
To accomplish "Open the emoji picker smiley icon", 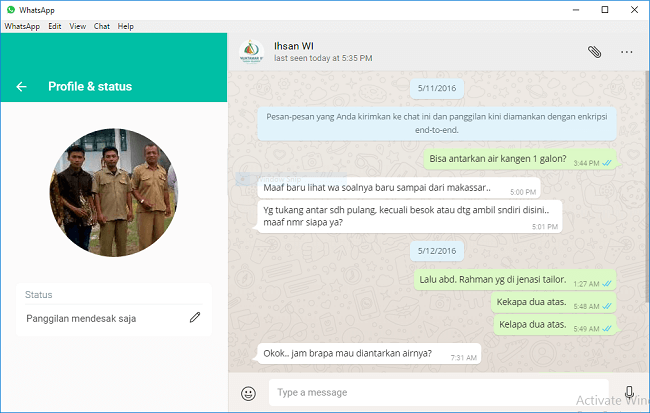I will click(248, 393).
